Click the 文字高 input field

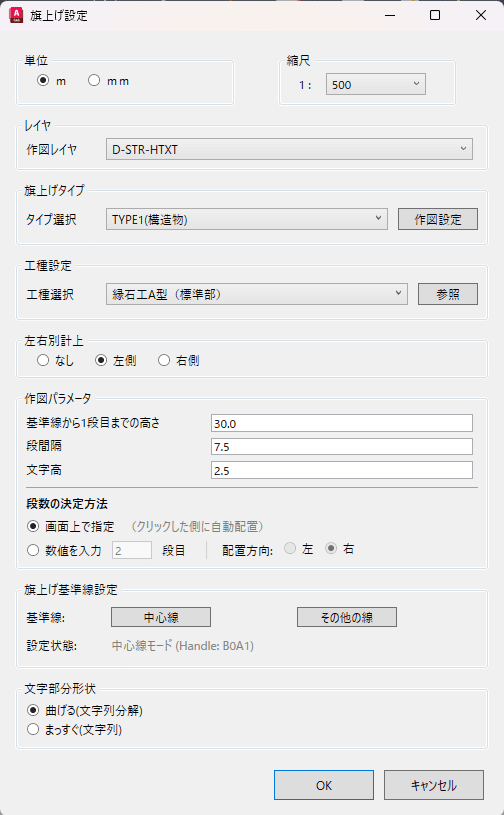pyautogui.click(x=342, y=470)
